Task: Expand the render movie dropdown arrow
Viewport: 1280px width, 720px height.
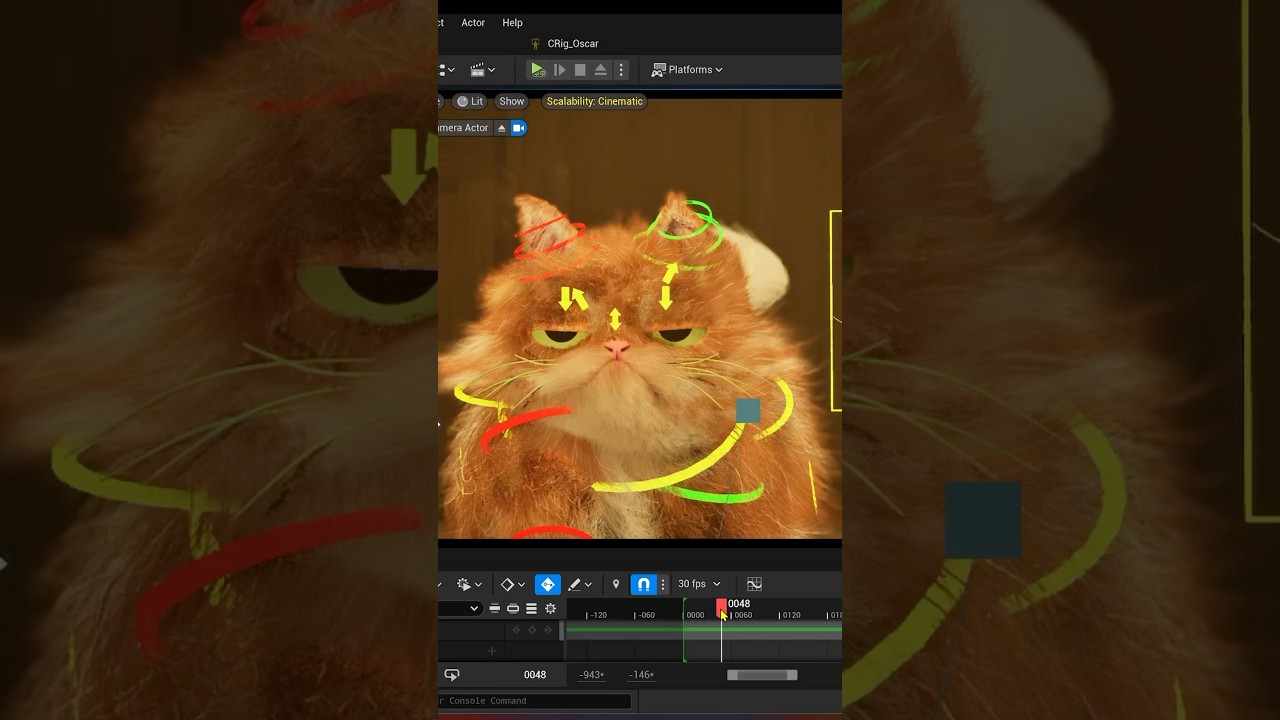Action: pyautogui.click(x=478, y=584)
